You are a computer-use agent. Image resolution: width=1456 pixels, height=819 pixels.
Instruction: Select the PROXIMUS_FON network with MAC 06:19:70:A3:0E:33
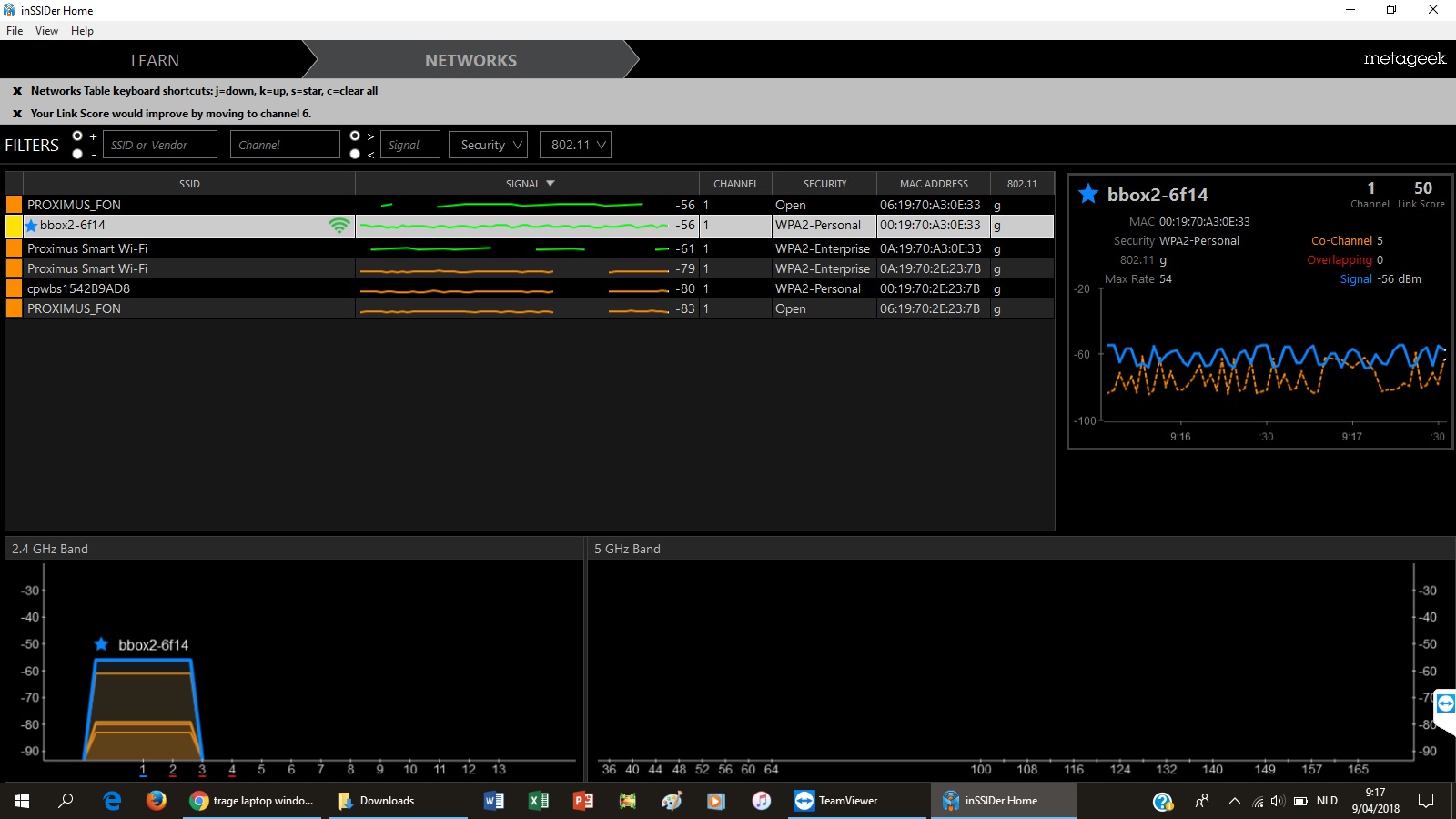[74, 205]
